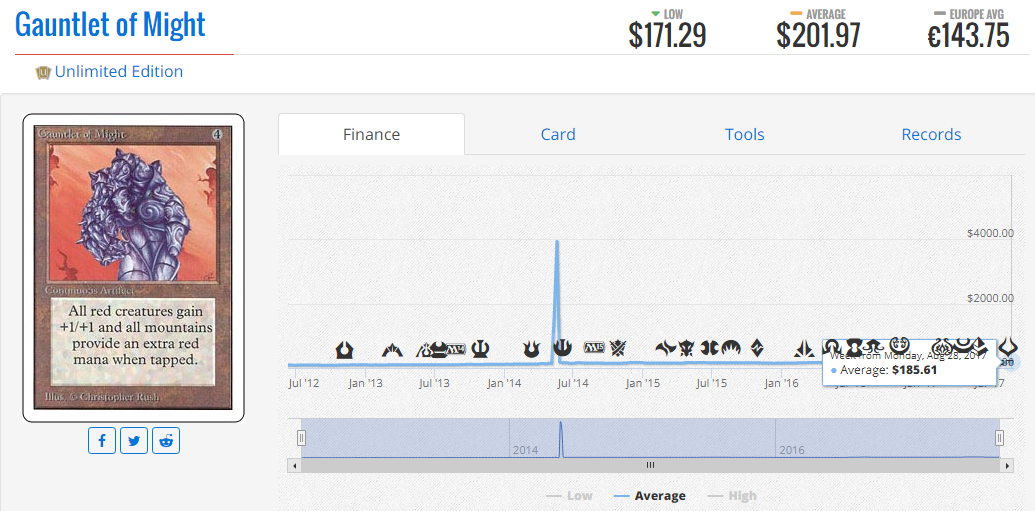Click the Eternal Masters hourglass icon
The width and height of the screenshot is (1035, 511).
(x=855, y=347)
